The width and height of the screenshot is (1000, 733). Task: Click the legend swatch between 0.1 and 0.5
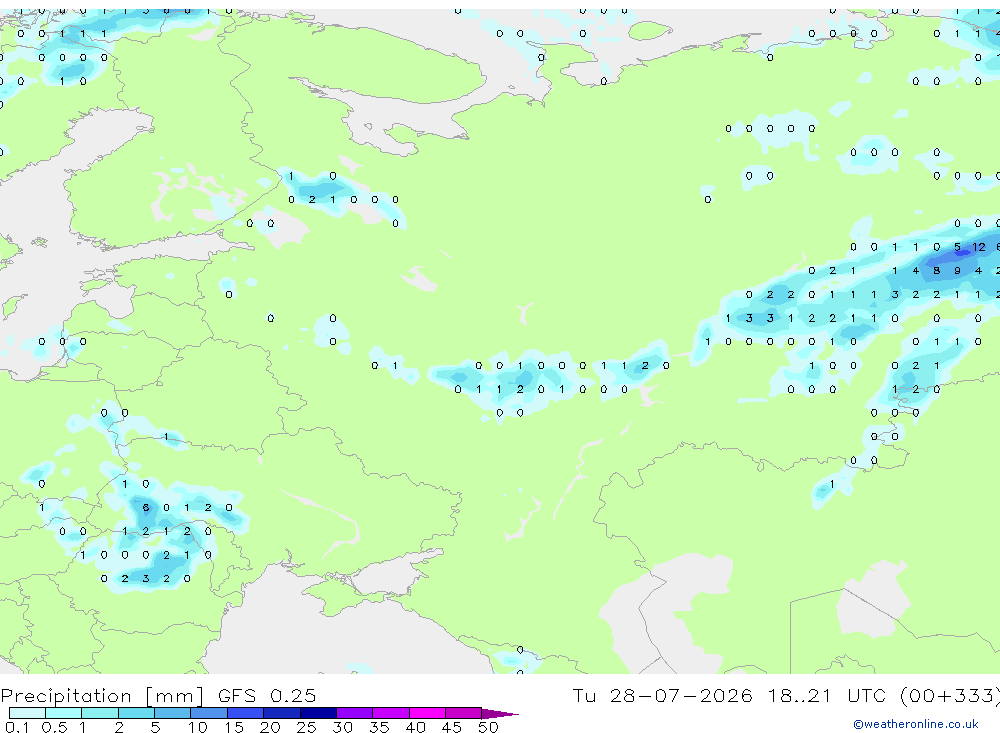[x=27, y=713]
